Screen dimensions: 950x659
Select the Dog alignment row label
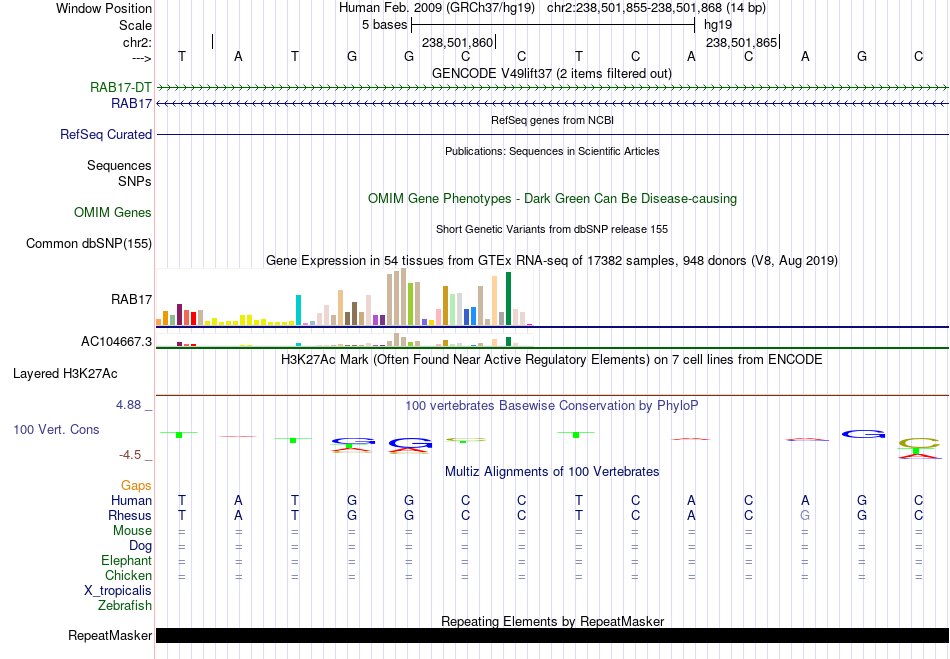[x=141, y=546]
